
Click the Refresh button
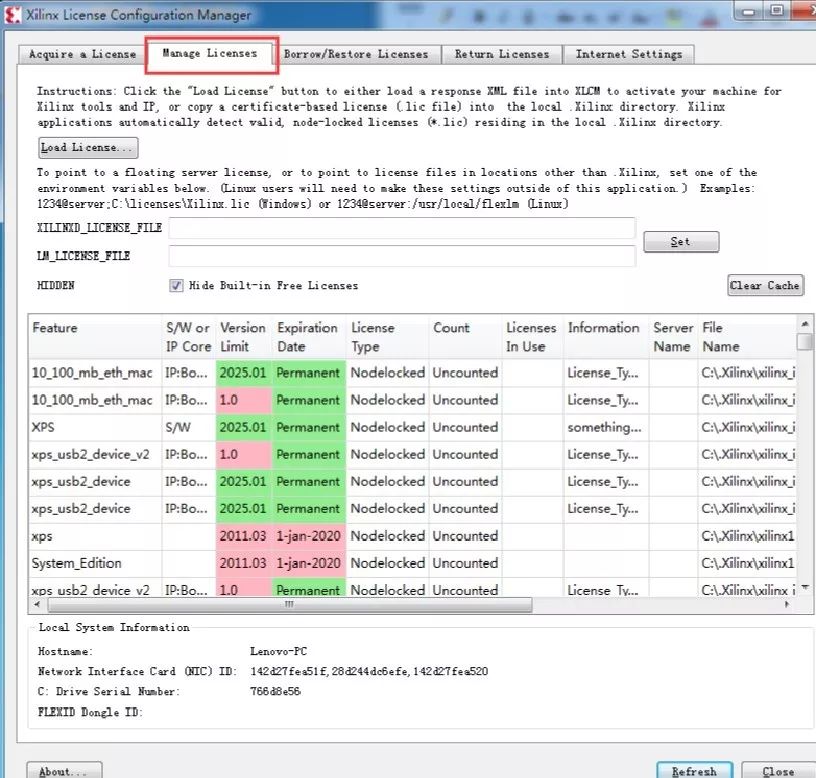pos(694,771)
